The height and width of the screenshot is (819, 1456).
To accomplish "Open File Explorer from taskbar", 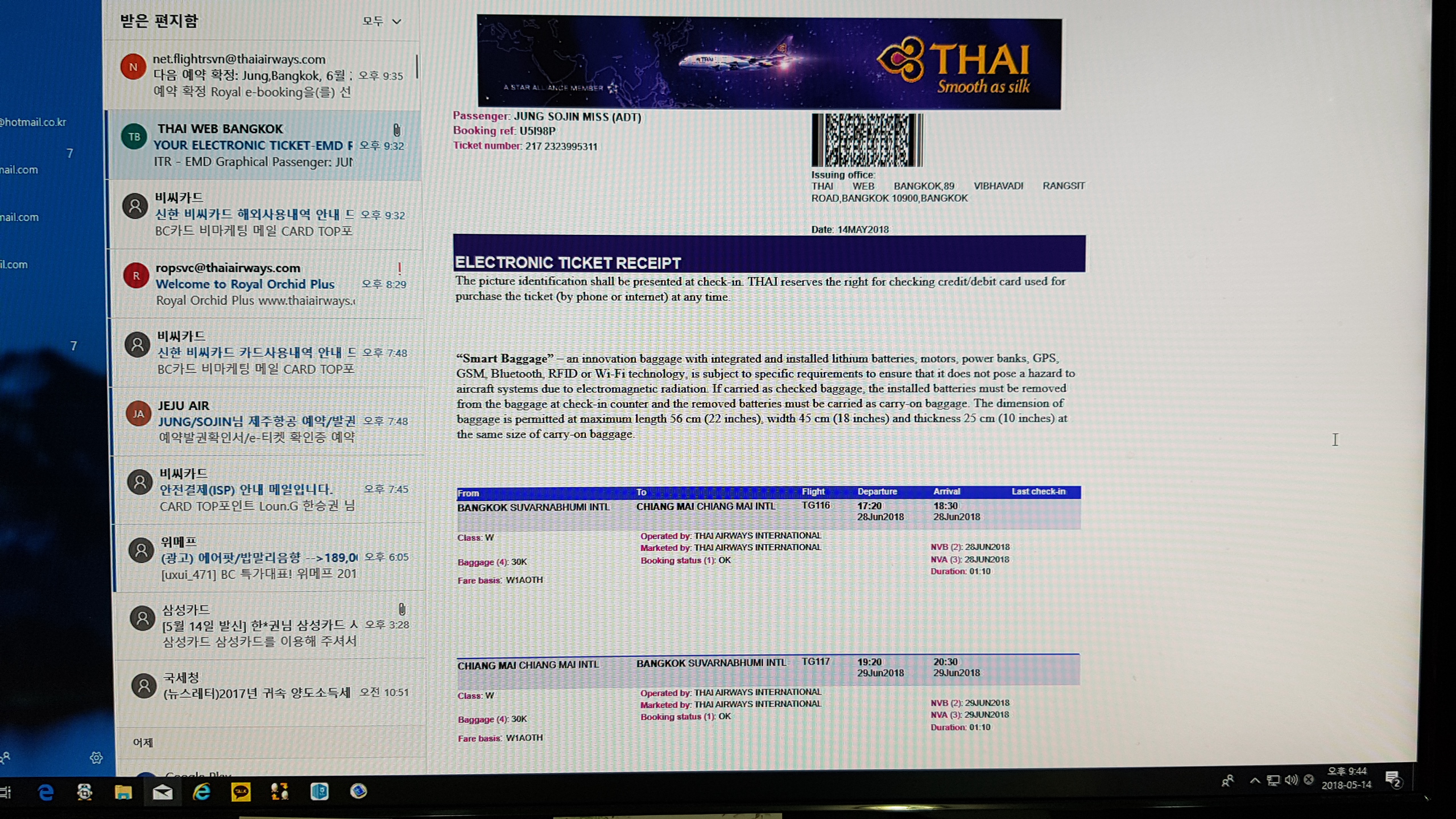I will (x=123, y=792).
